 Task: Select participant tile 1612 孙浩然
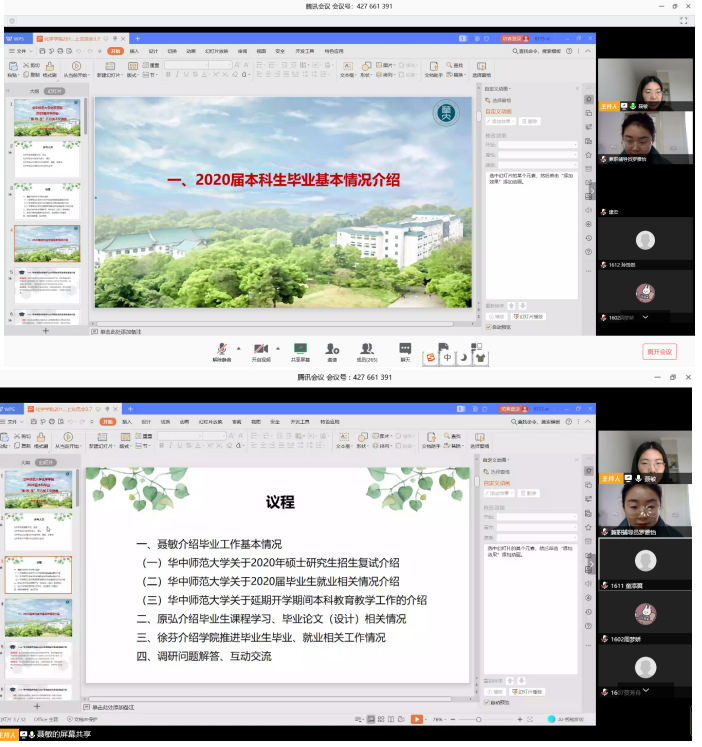coord(645,244)
